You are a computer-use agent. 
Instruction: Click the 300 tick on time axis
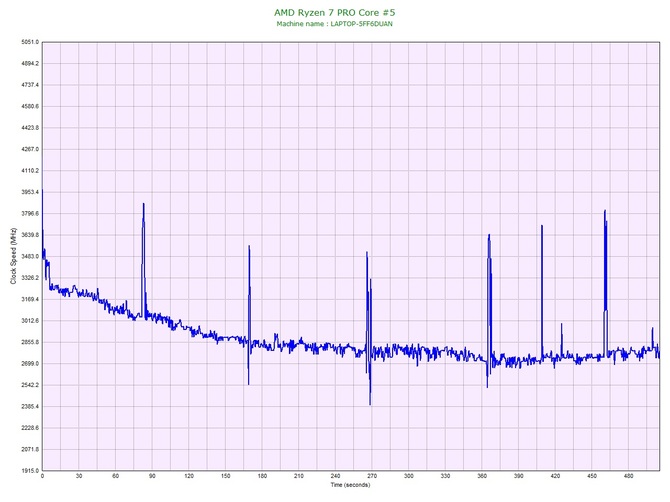(x=409, y=476)
